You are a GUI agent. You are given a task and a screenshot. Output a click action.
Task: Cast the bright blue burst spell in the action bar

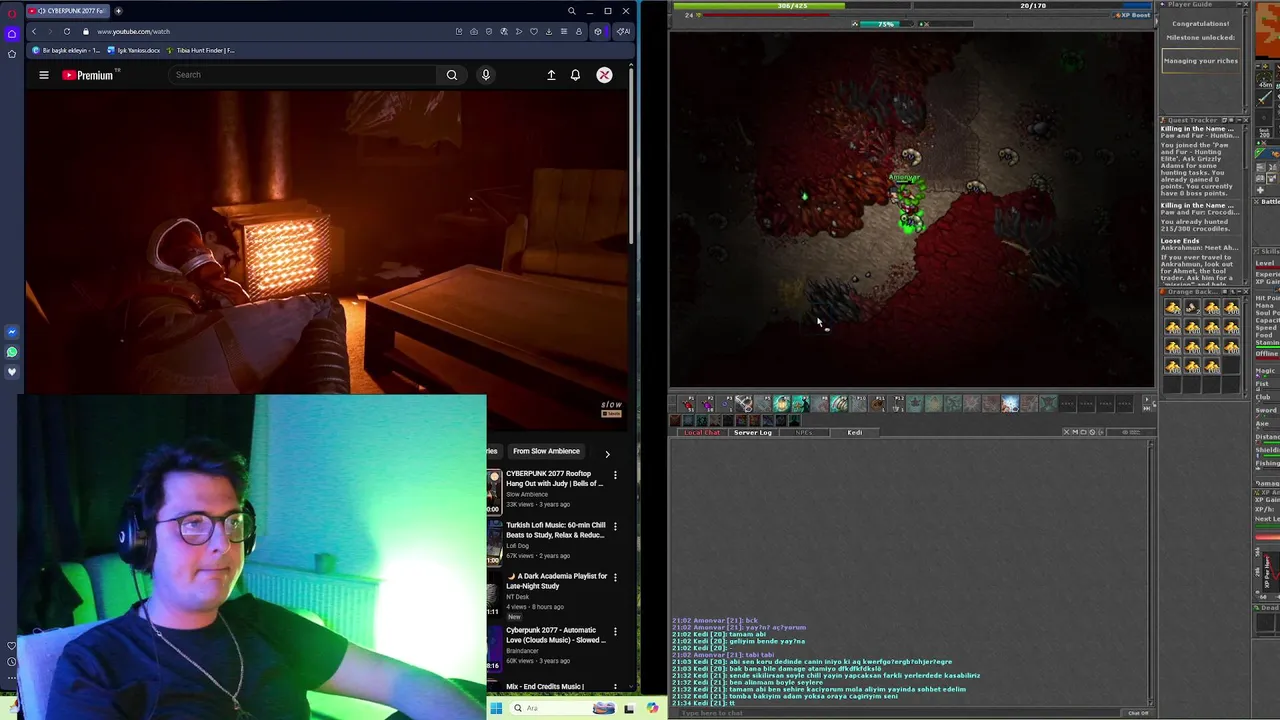click(1010, 403)
